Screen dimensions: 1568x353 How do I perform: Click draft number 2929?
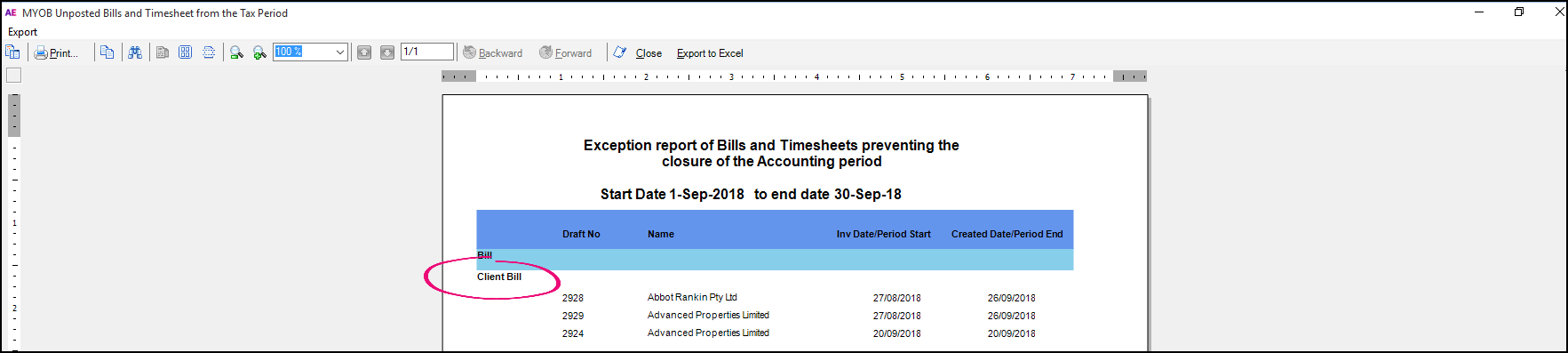[x=573, y=316]
